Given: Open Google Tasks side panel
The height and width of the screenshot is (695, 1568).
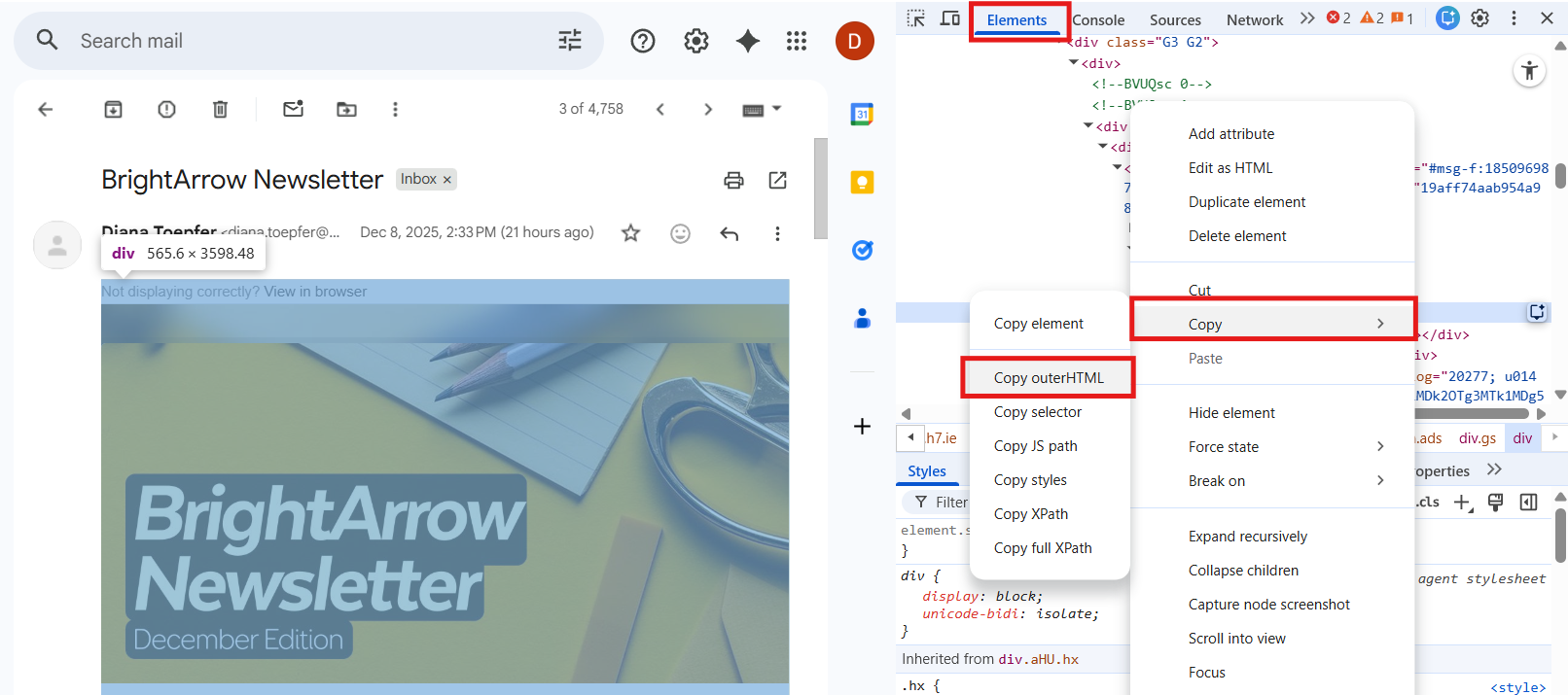Looking at the screenshot, I should pos(862,250).
